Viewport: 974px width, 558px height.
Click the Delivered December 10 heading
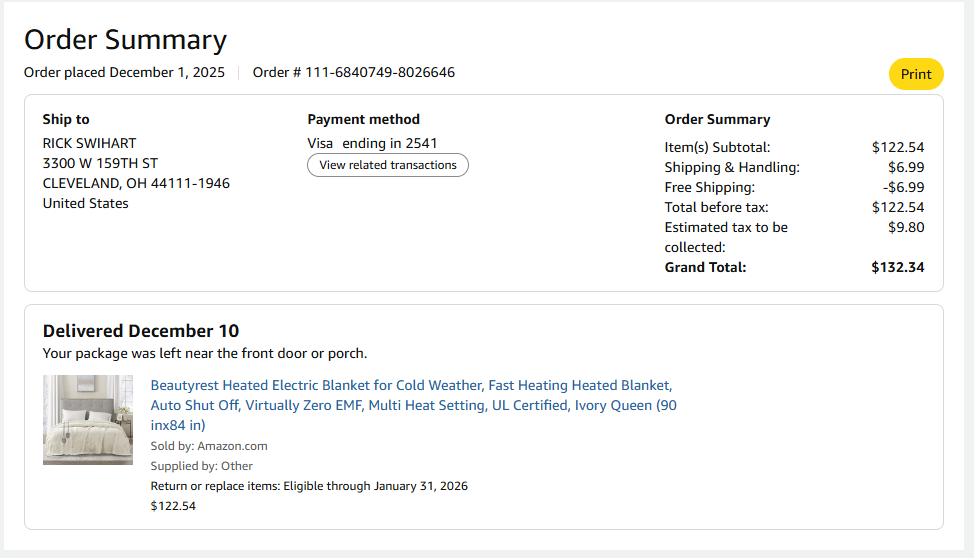tap(141, 331)
